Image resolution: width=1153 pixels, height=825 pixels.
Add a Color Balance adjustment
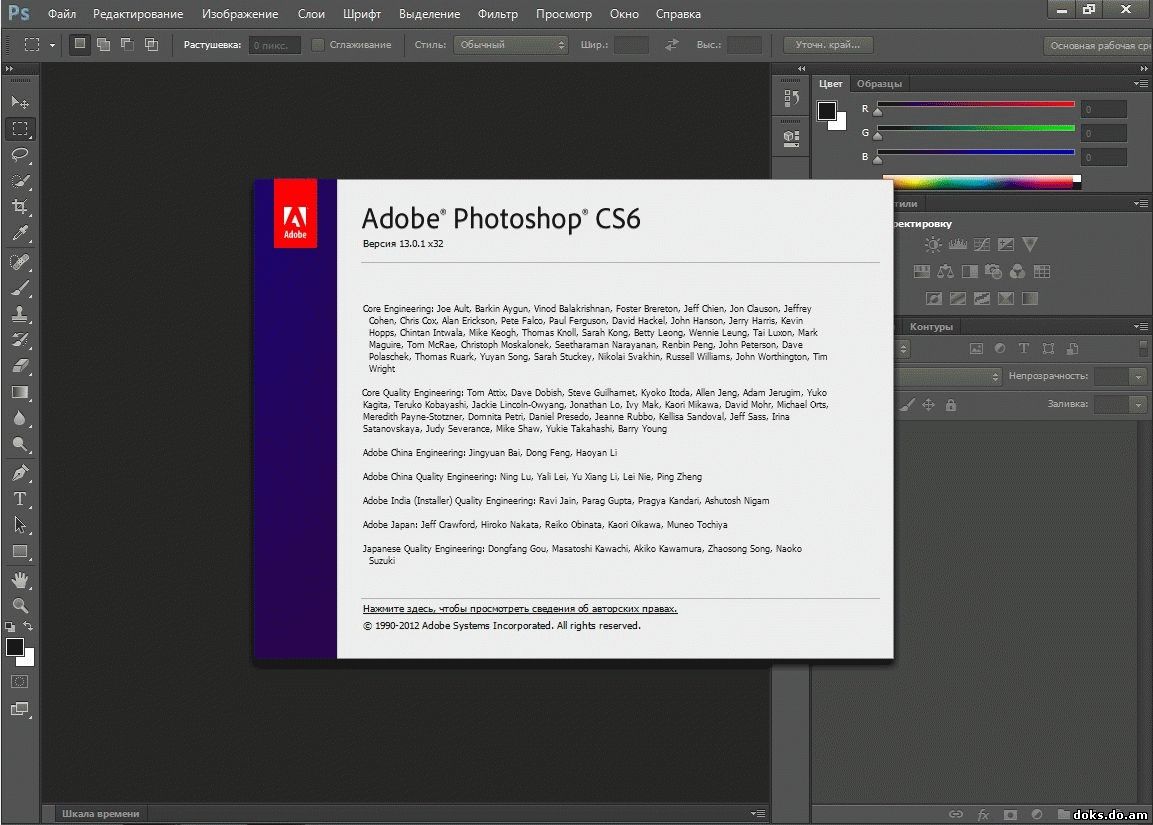946,272
